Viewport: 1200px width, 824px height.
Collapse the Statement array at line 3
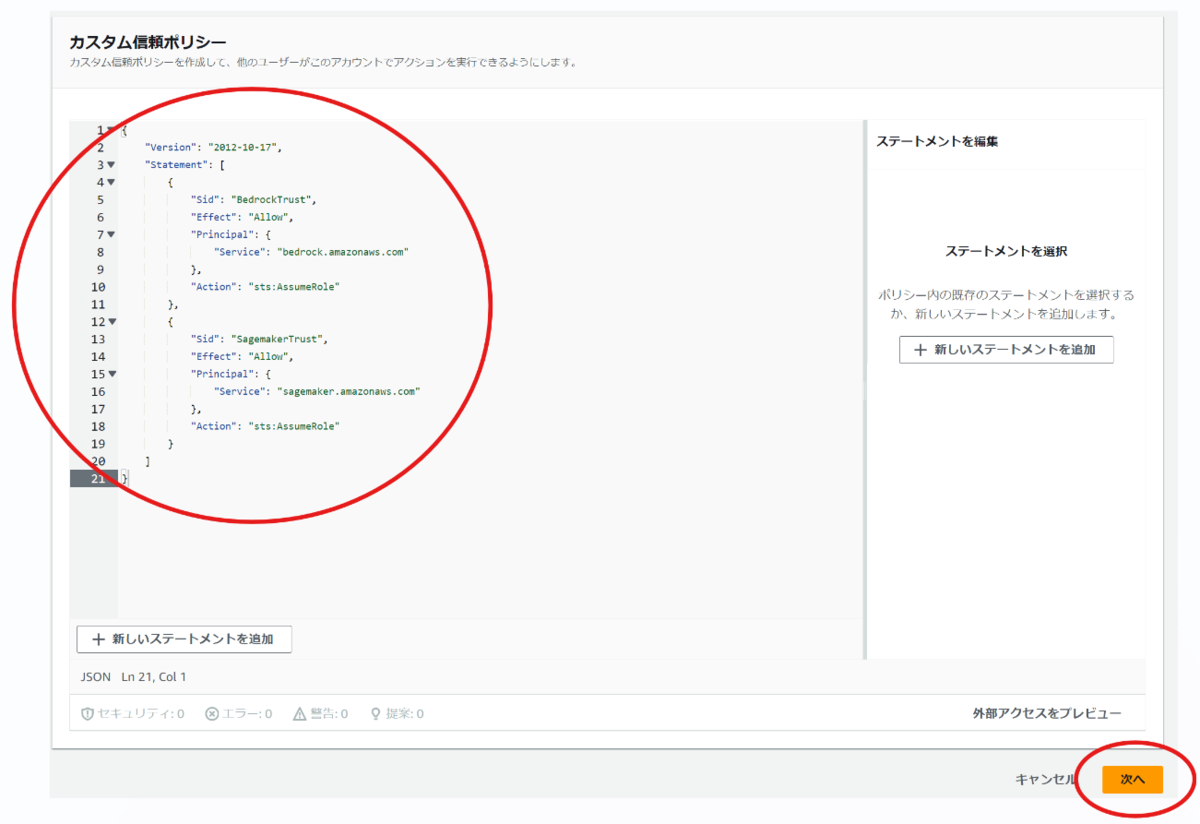click(x=111, y=165)
